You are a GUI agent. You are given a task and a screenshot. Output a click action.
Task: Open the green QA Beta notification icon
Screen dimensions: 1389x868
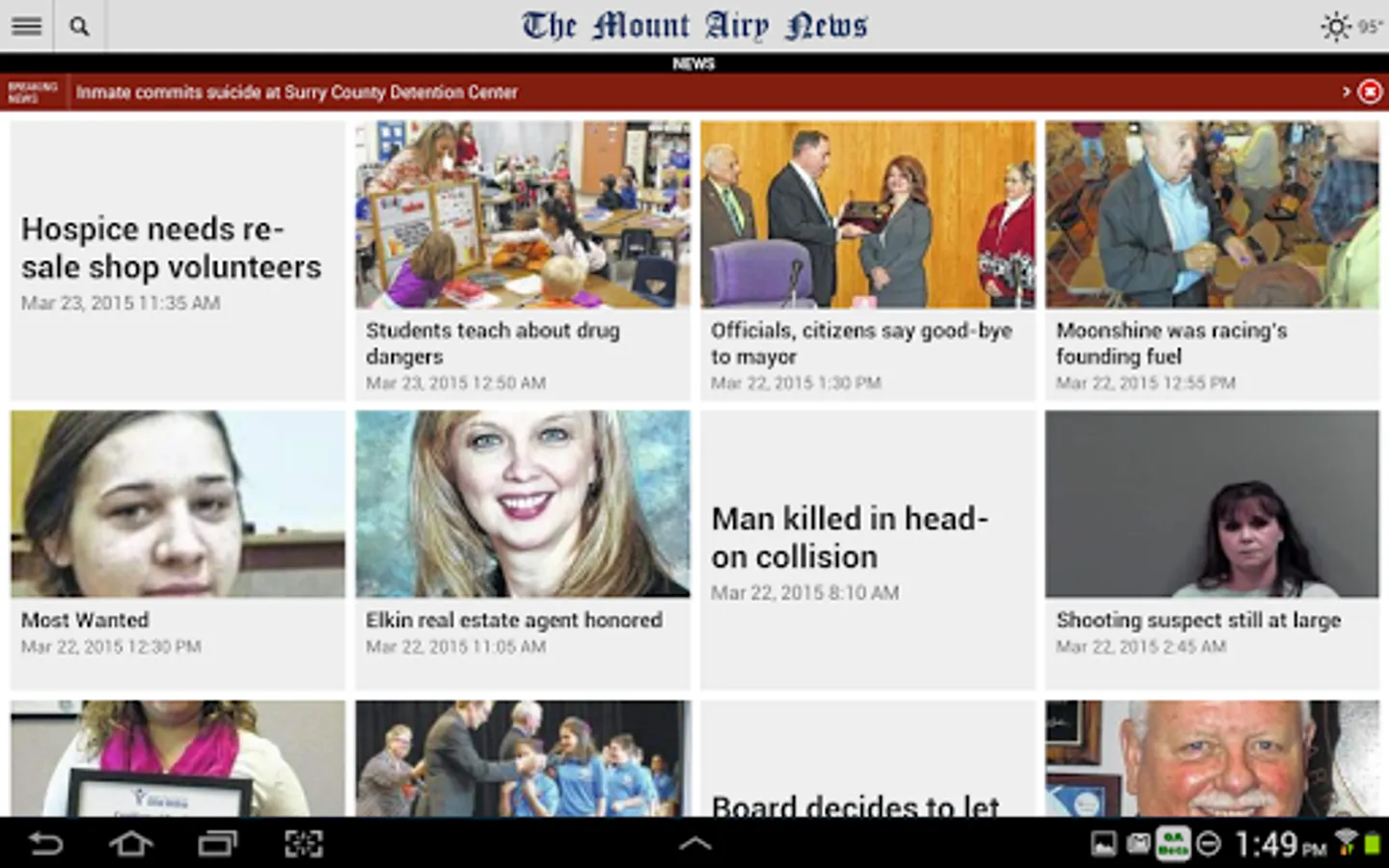click(x=1173, y=845)
